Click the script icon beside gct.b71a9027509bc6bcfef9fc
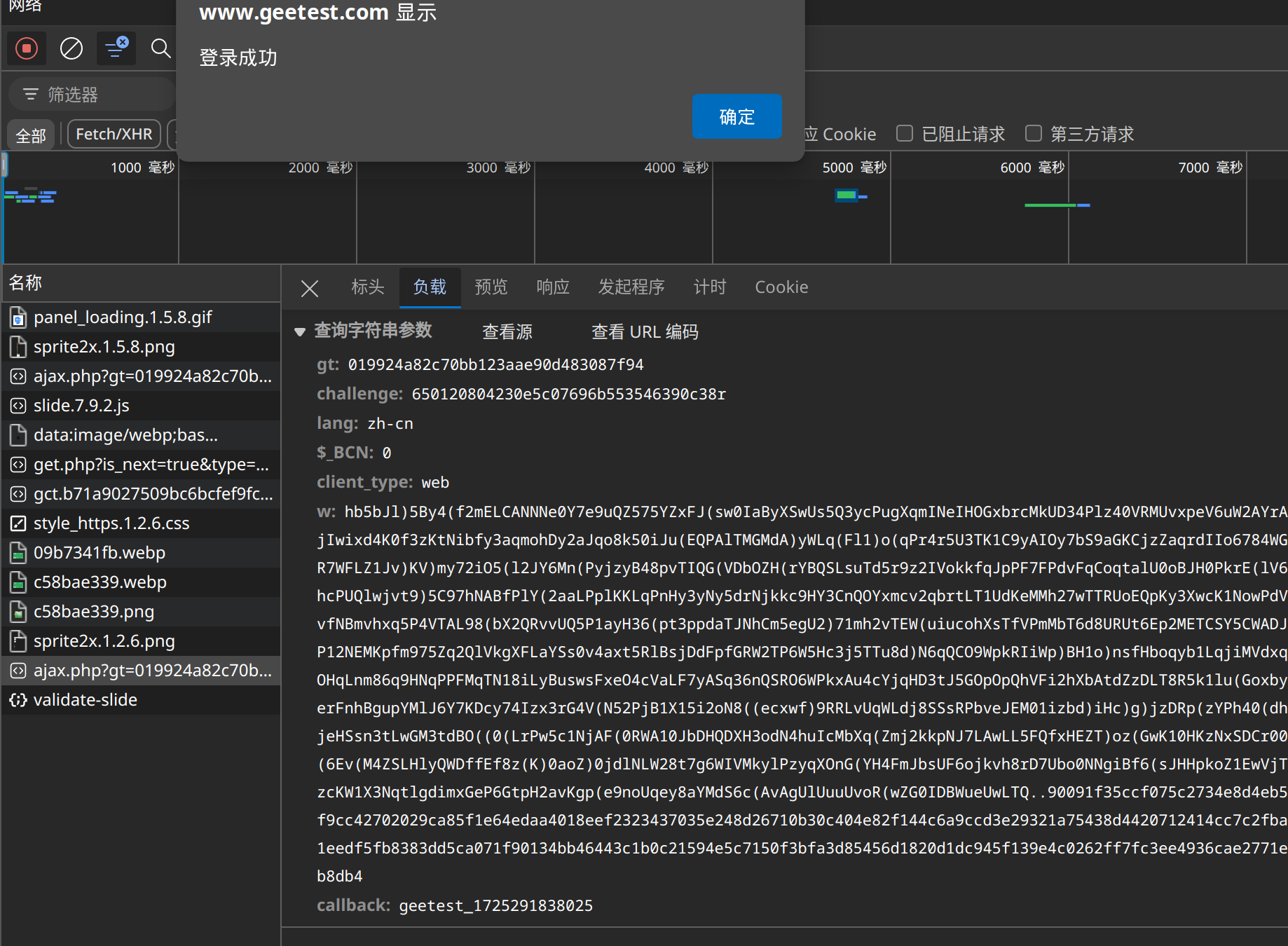Viewport: 1288px width, 946px height. click(x=18, y=494)
